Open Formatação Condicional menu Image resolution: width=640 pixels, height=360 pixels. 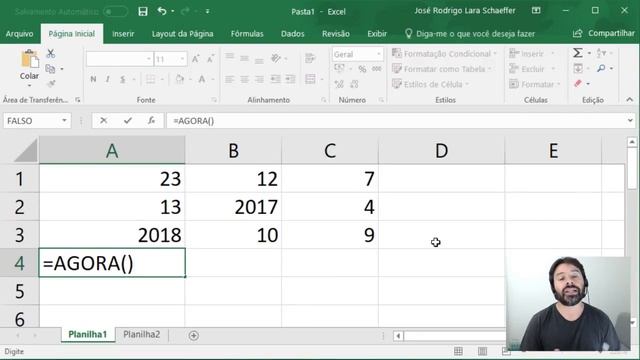[444, 53]
